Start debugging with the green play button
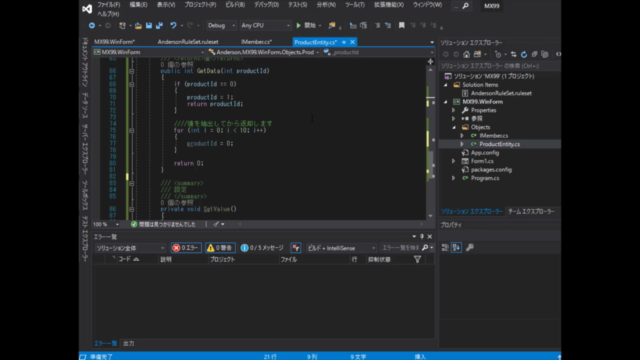 [298, 25]
